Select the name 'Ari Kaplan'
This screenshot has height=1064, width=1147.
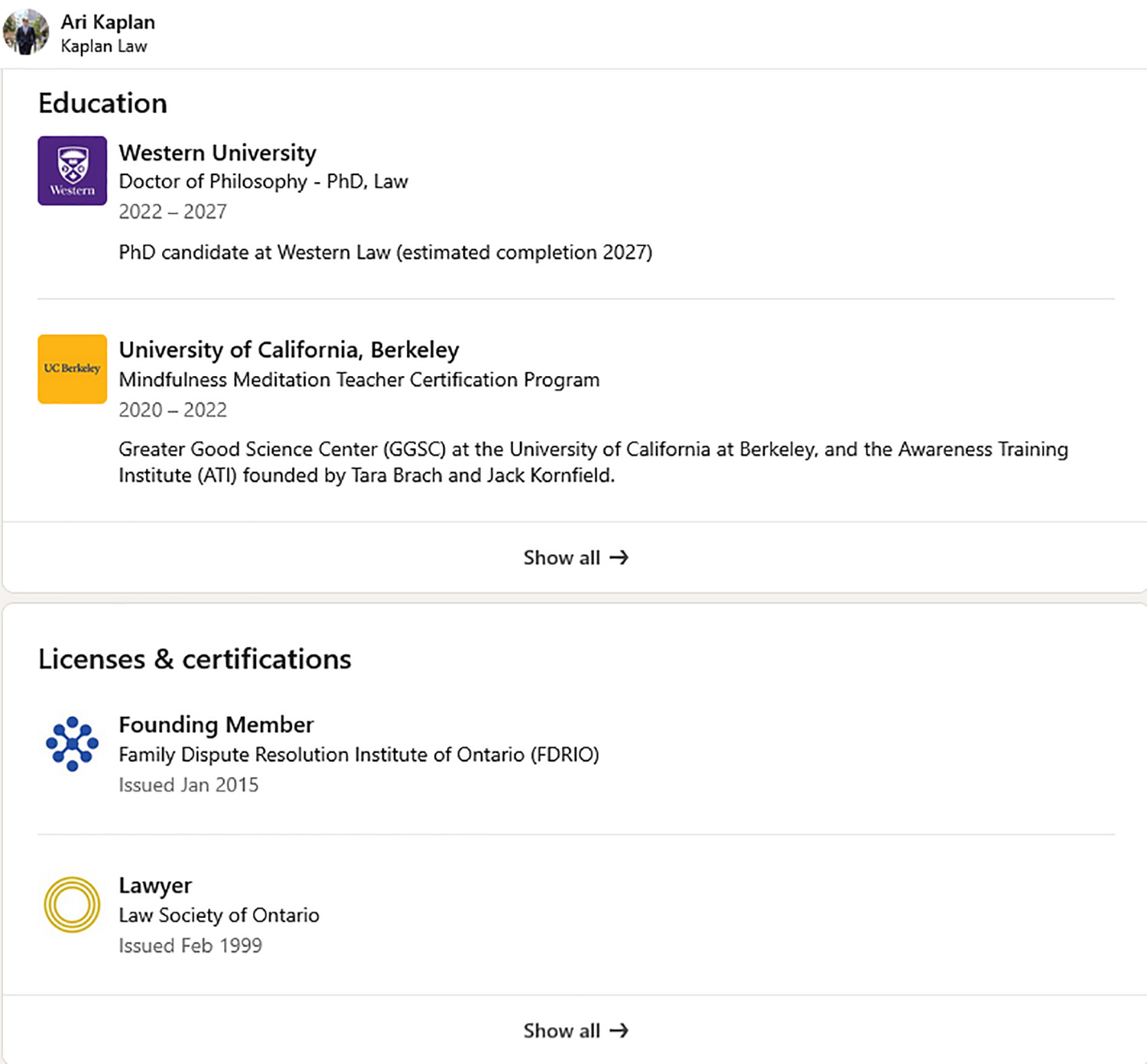pos(109,21)
